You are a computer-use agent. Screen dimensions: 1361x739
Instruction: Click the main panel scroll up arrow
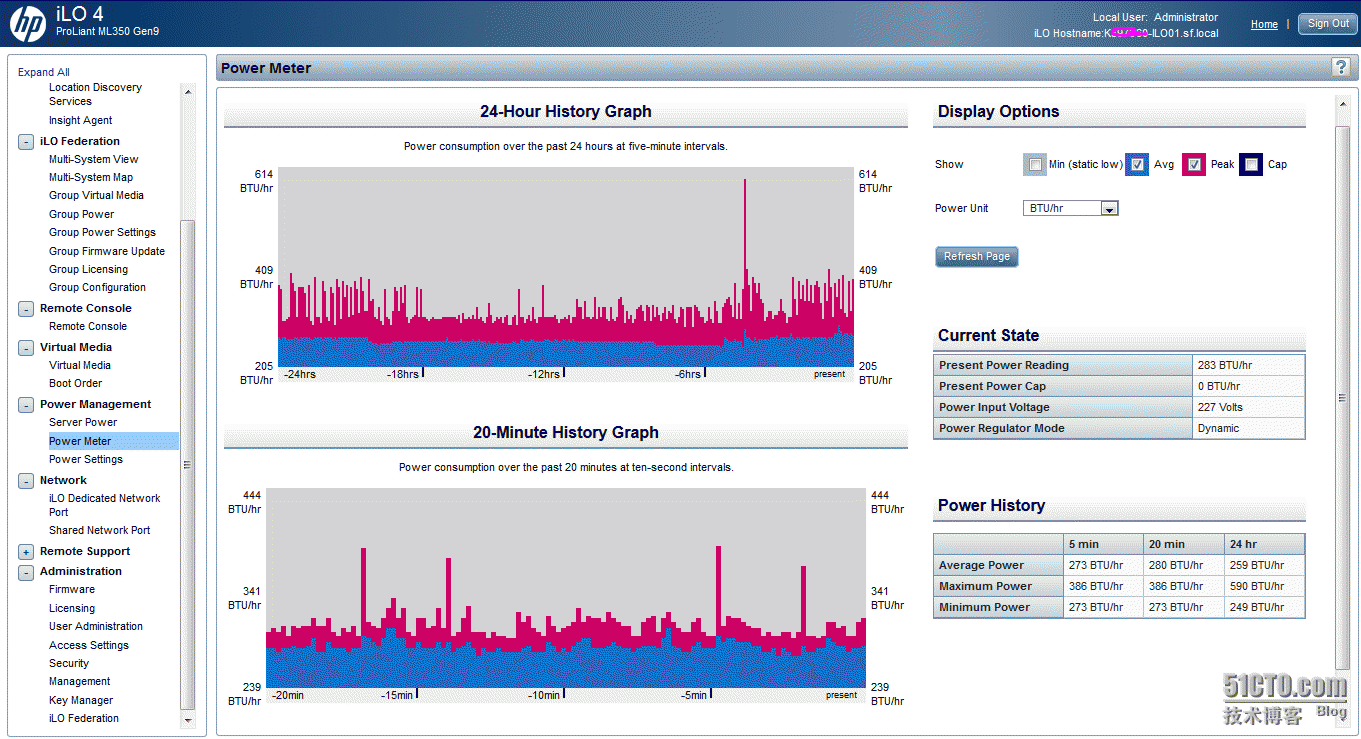[x=1342, y=102]
